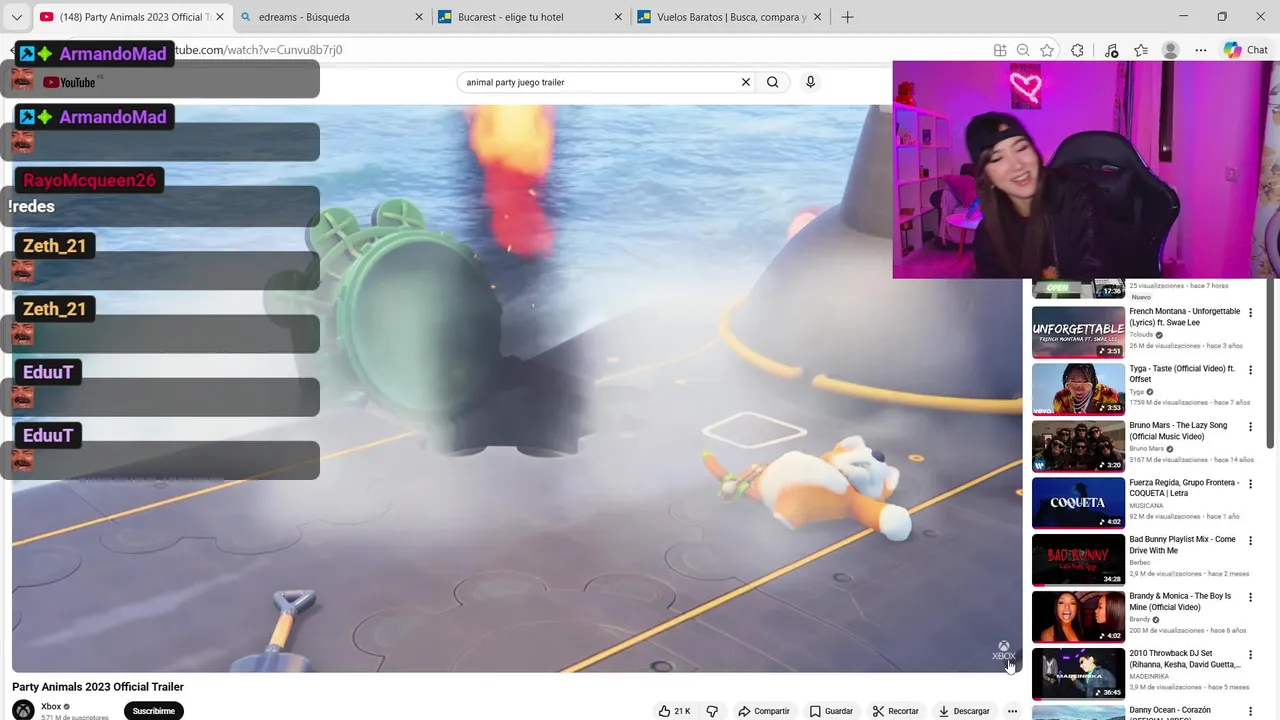The height and width of the screenshot is (720, 1280).
Task: Click the zoom magnifier icon in address bar
Action: tap(1023, 50)
